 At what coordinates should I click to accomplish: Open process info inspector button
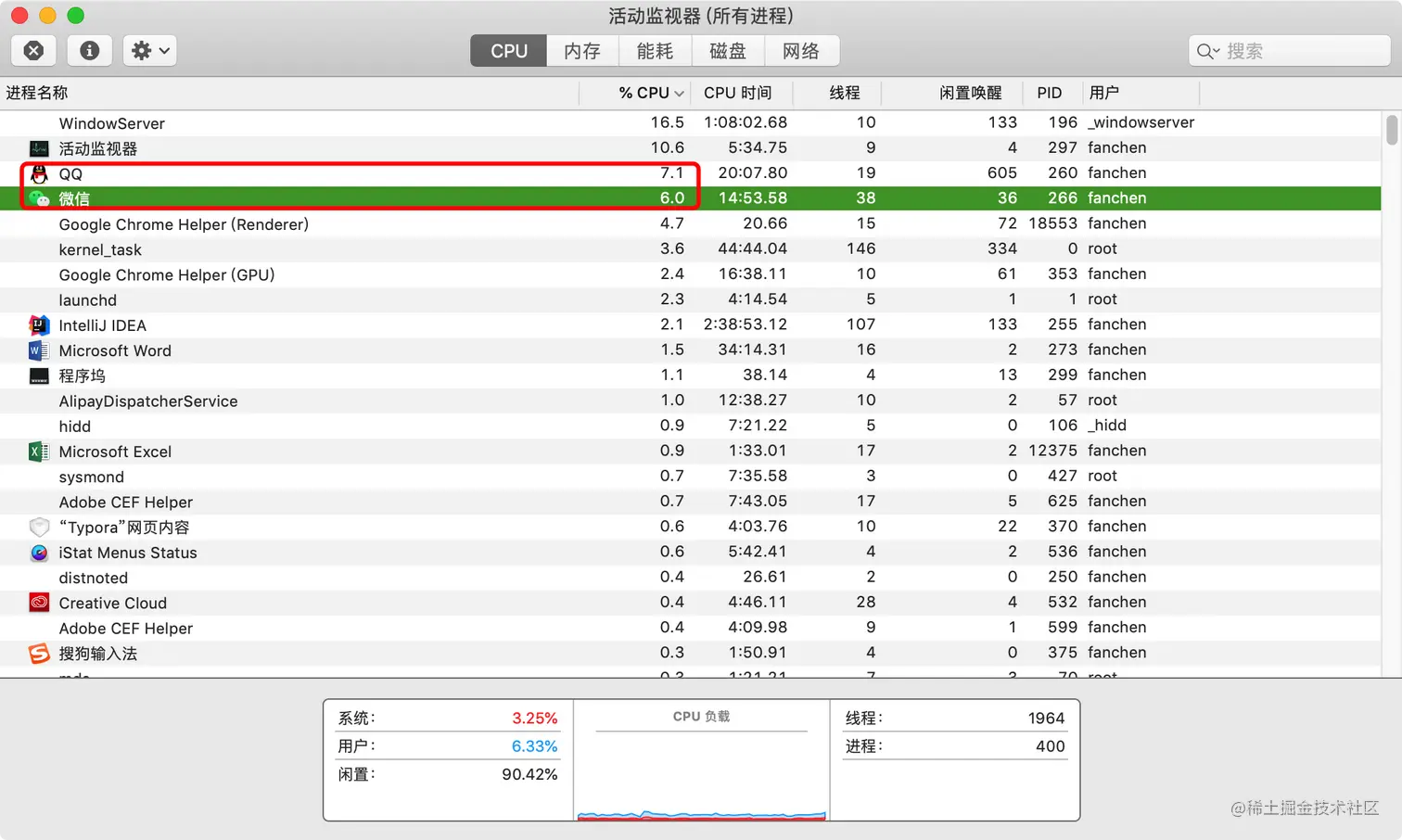[x=90, y=51]
